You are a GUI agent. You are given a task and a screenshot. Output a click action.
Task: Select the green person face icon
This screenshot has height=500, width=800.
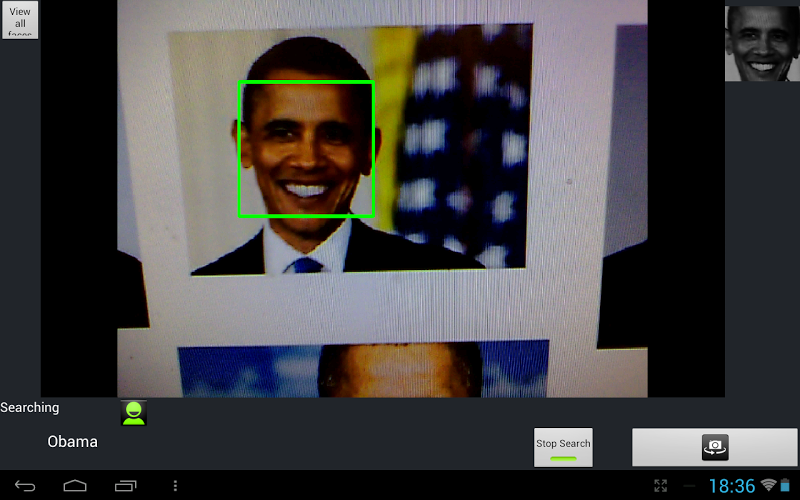point(134,413)
